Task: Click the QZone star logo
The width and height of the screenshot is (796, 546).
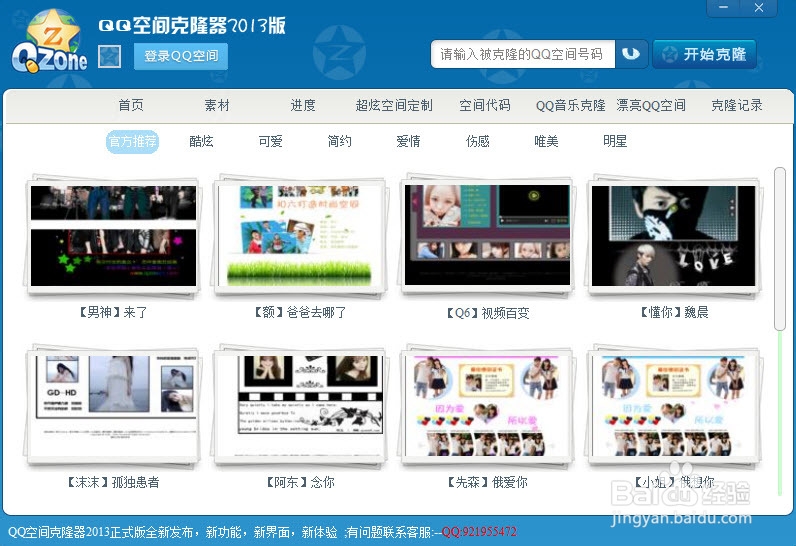Action: (49, 41)
